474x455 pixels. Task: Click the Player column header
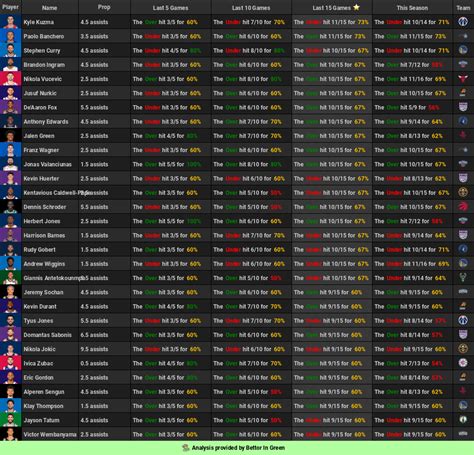pyautogui.click(x=10, y=7)
